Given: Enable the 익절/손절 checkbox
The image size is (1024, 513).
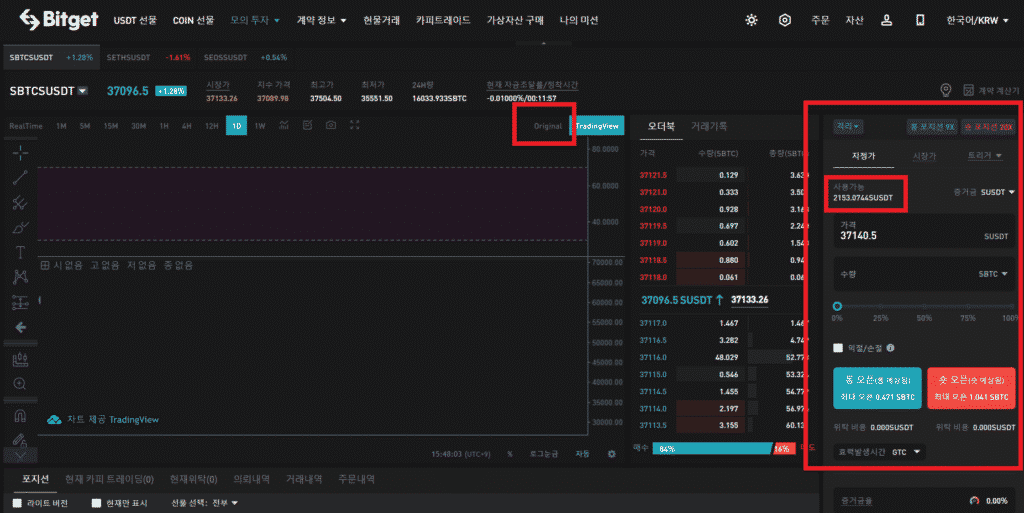Looking at the screenshot, I should (838, 348).
